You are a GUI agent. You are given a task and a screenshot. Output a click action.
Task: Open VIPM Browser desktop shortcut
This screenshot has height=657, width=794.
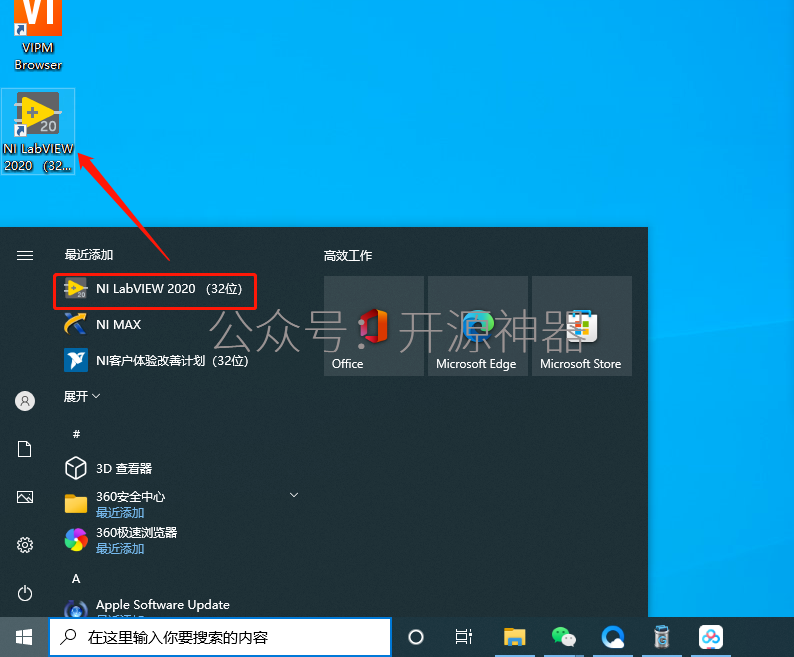(38, 36)
